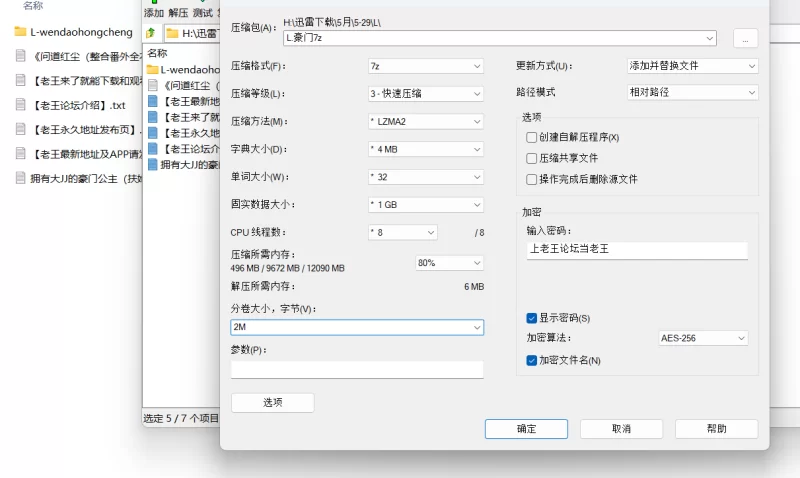Open the 压缩格式 7z dropdown

coord(426,66)
